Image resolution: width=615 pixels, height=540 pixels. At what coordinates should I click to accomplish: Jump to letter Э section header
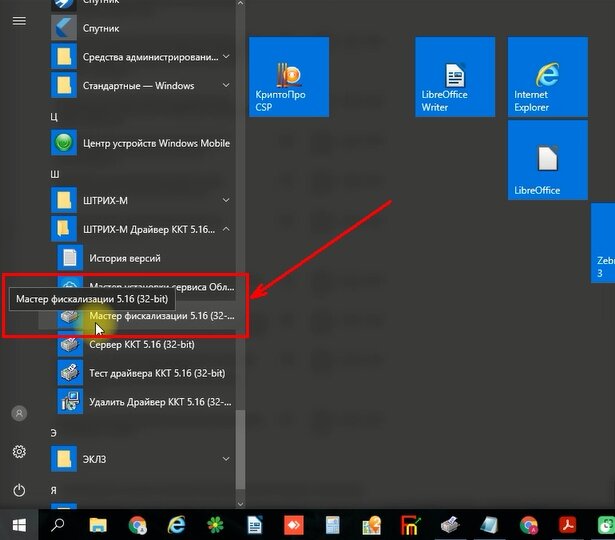click(x=53, y=433)
